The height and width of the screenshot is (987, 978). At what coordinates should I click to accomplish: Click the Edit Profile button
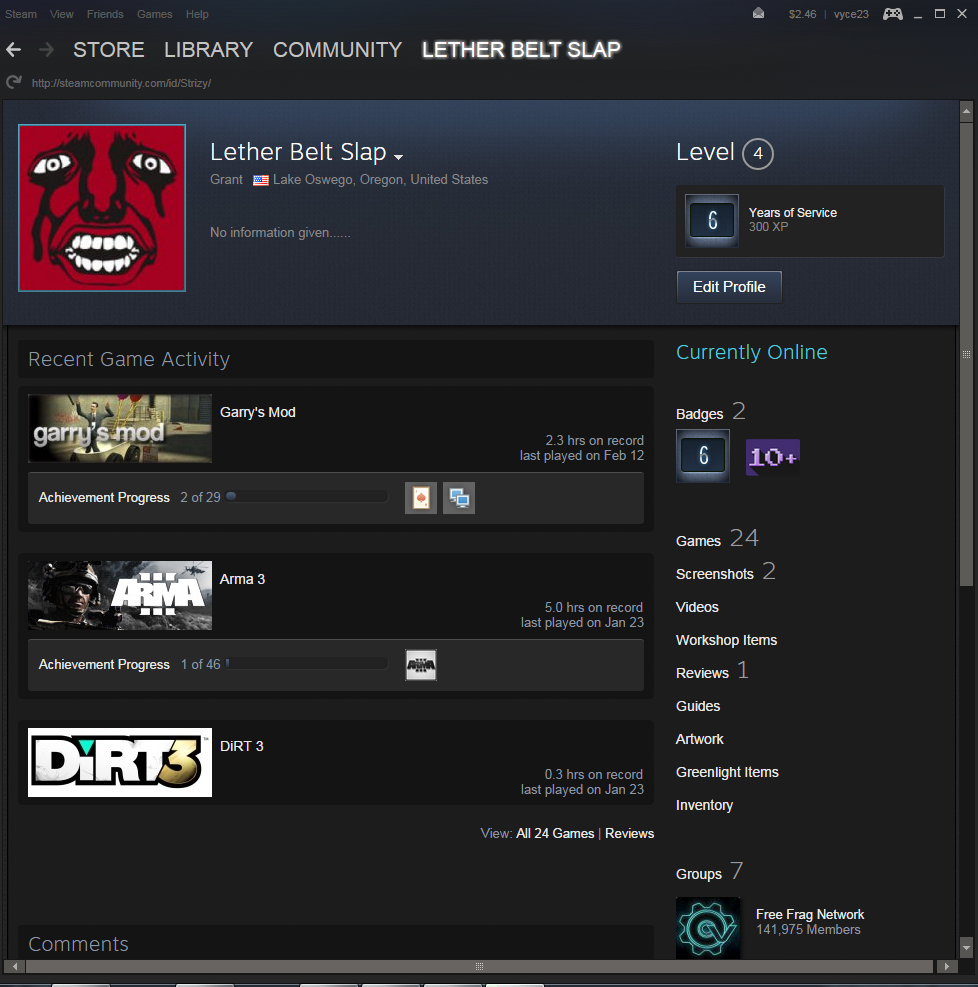[729, 287]
